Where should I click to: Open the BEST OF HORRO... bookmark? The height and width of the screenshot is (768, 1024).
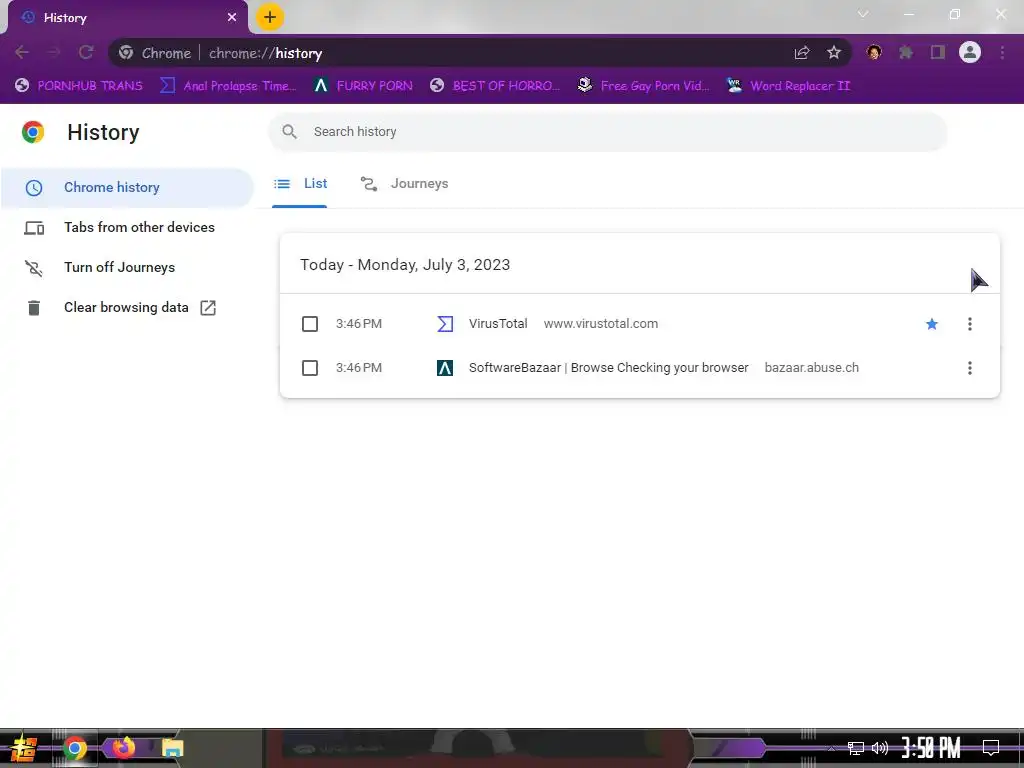pos(496,86)
